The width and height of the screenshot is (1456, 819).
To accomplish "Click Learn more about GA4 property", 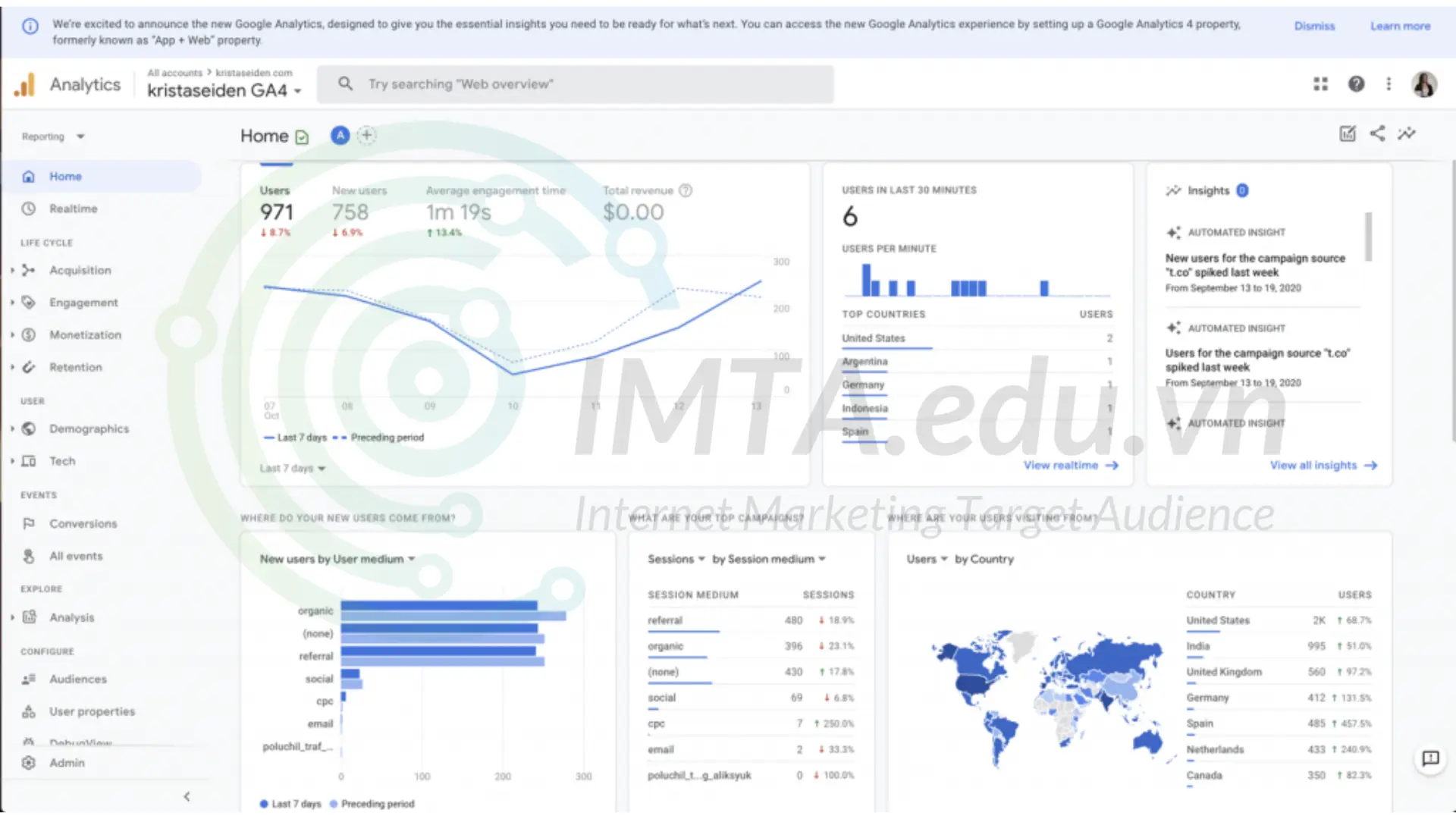I will point(1399,26).
